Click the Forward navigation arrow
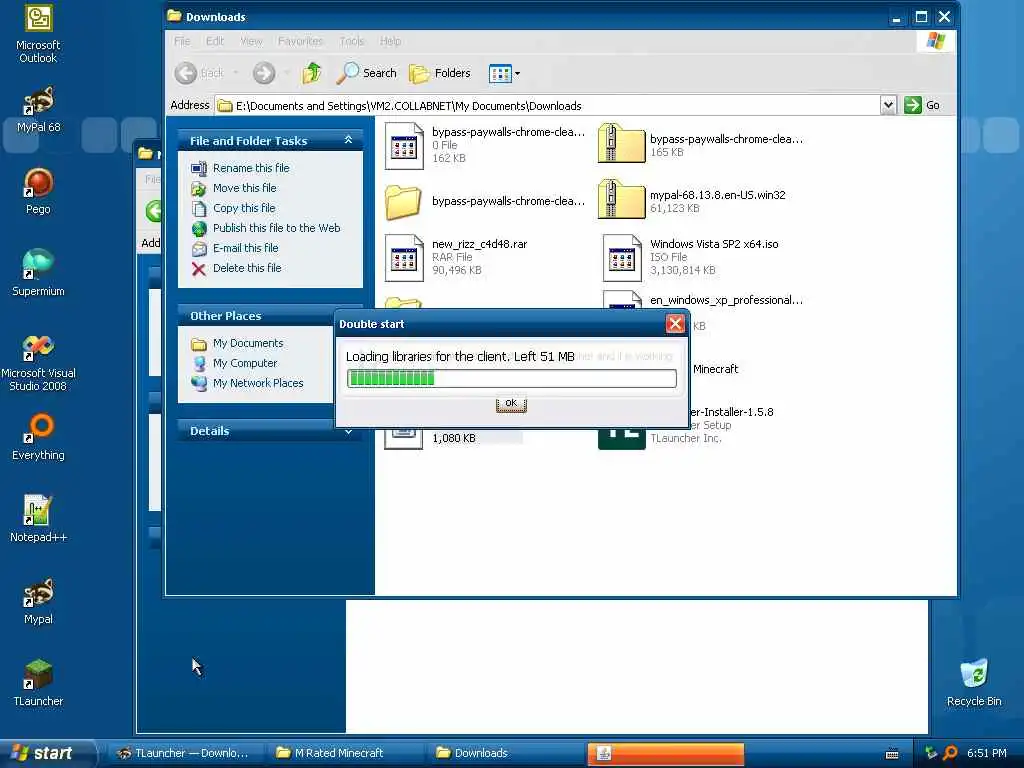1024x768 pixels. click(264, 73)
